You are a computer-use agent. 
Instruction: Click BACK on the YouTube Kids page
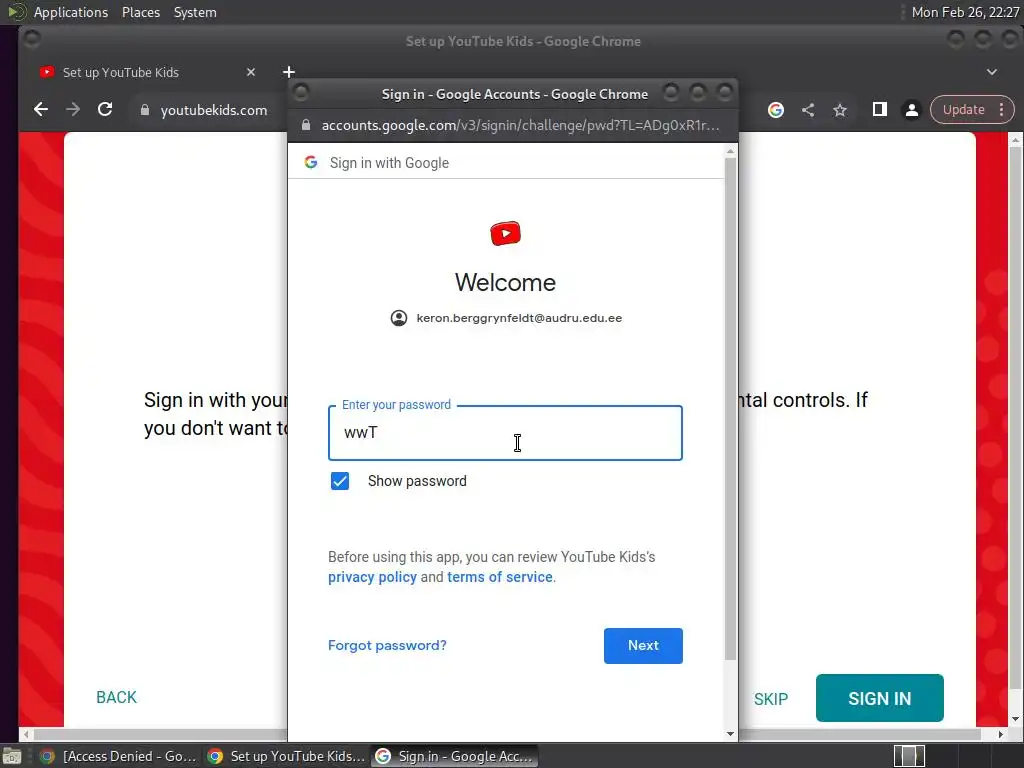pyautogui.click(x=116, y=697)
